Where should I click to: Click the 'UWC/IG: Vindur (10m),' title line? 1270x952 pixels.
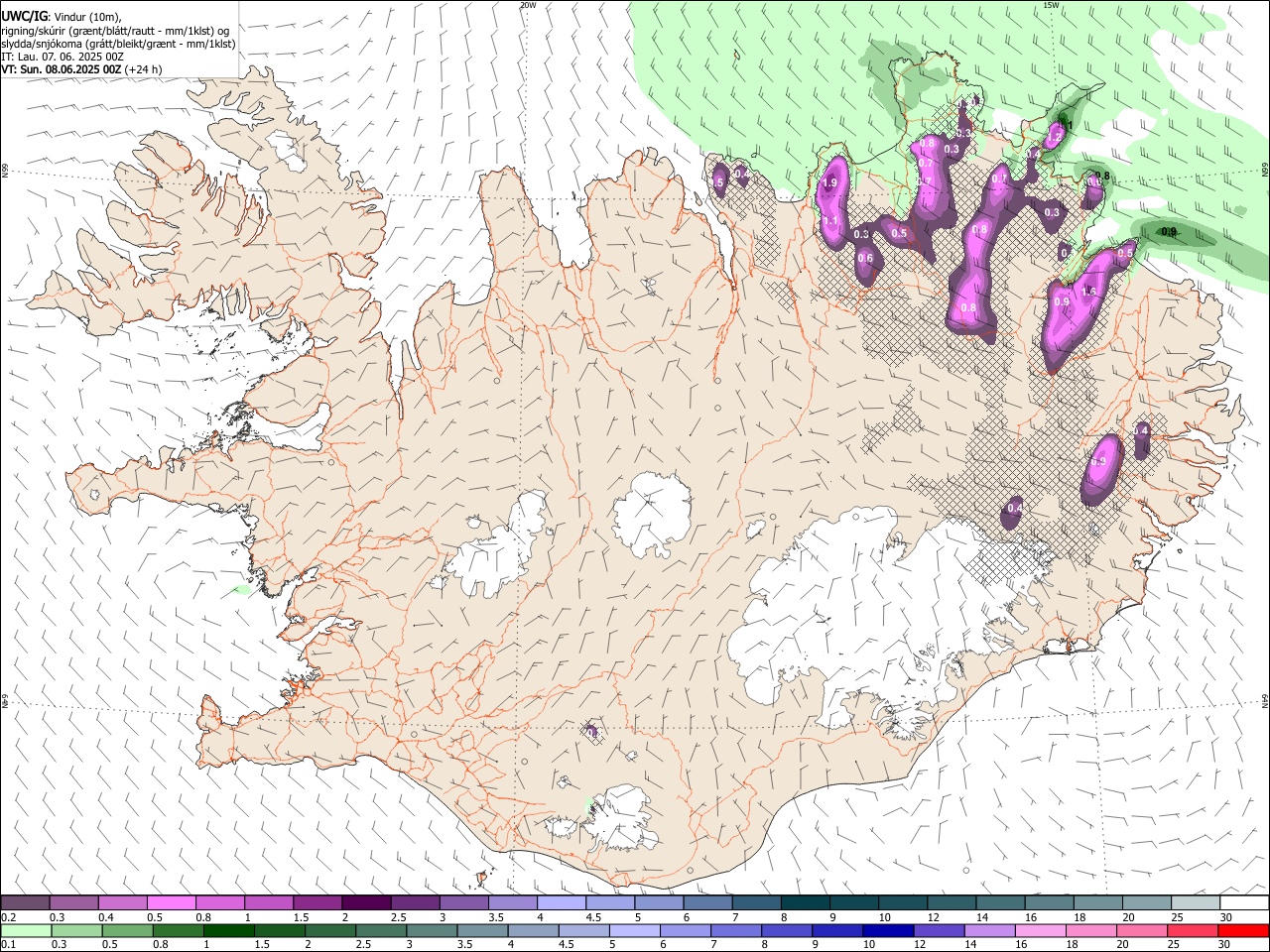click(63, 17)
